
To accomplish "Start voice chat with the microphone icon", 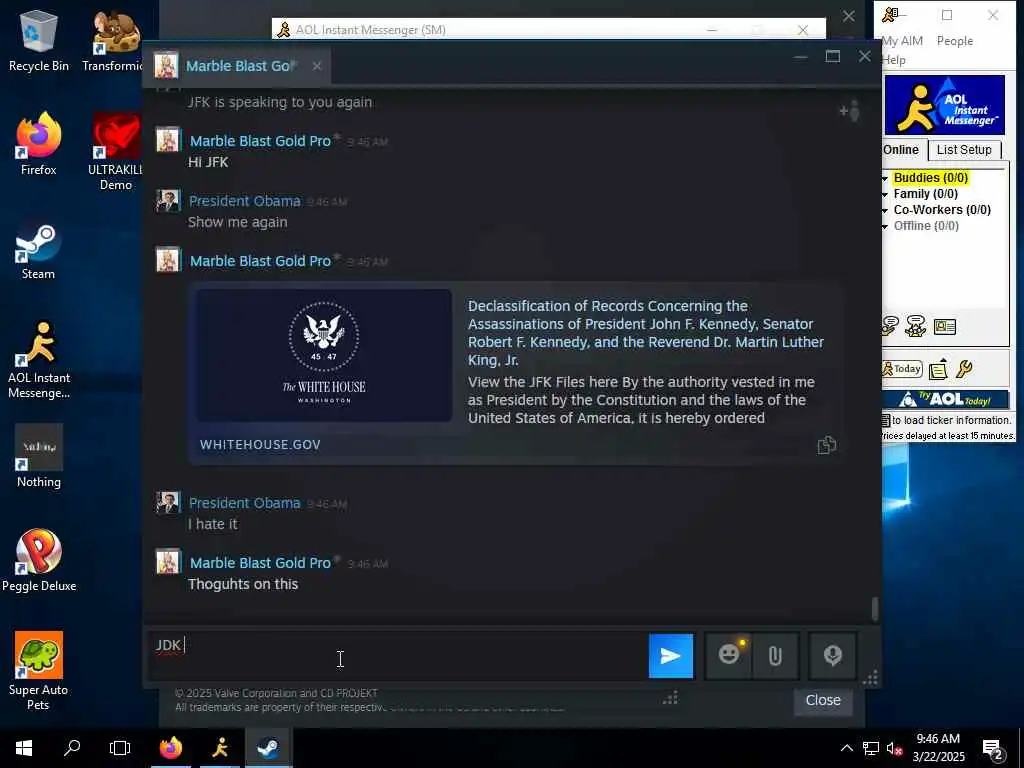I will (x=833, y=655).
